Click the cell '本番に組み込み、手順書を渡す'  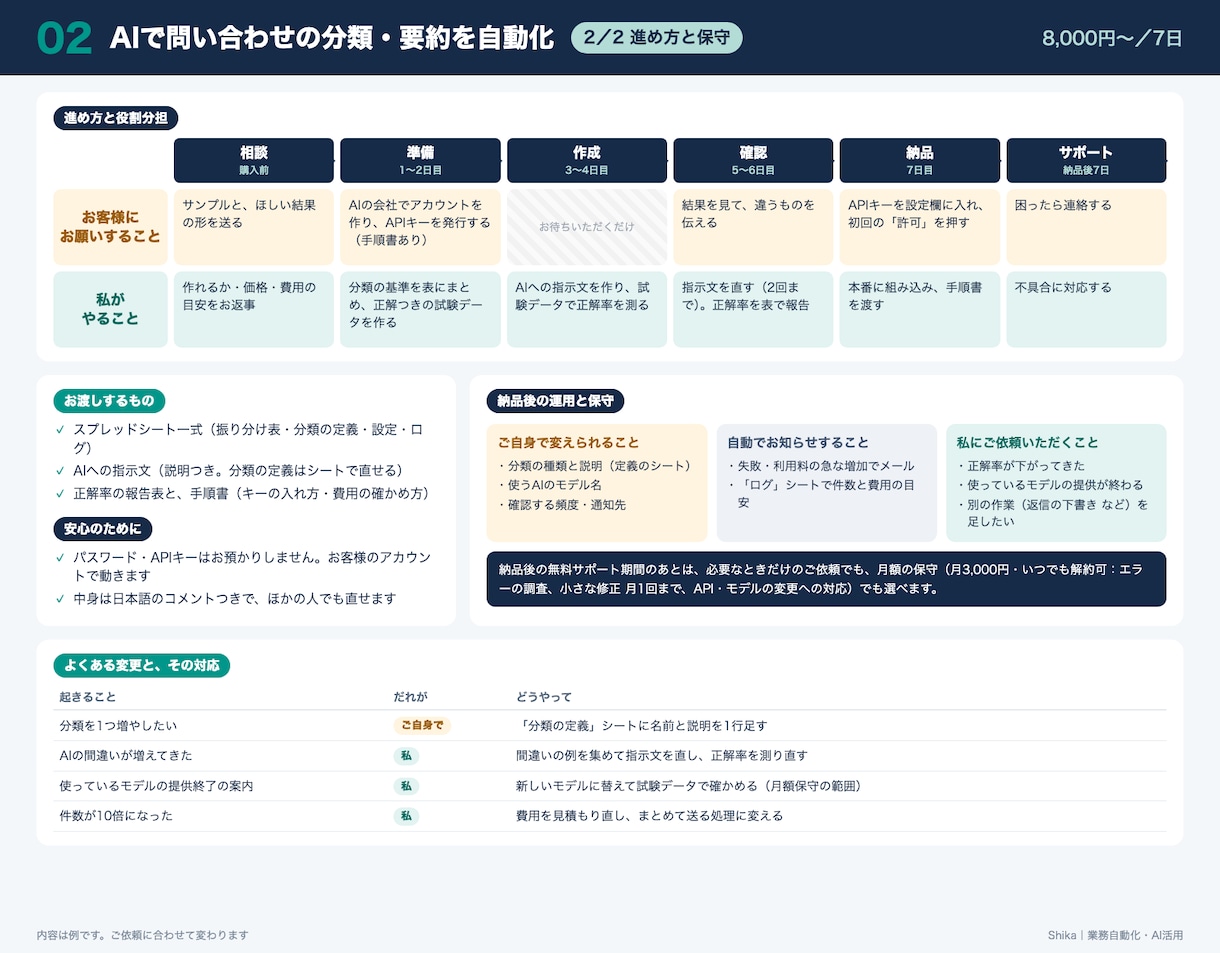pos(920,309)
